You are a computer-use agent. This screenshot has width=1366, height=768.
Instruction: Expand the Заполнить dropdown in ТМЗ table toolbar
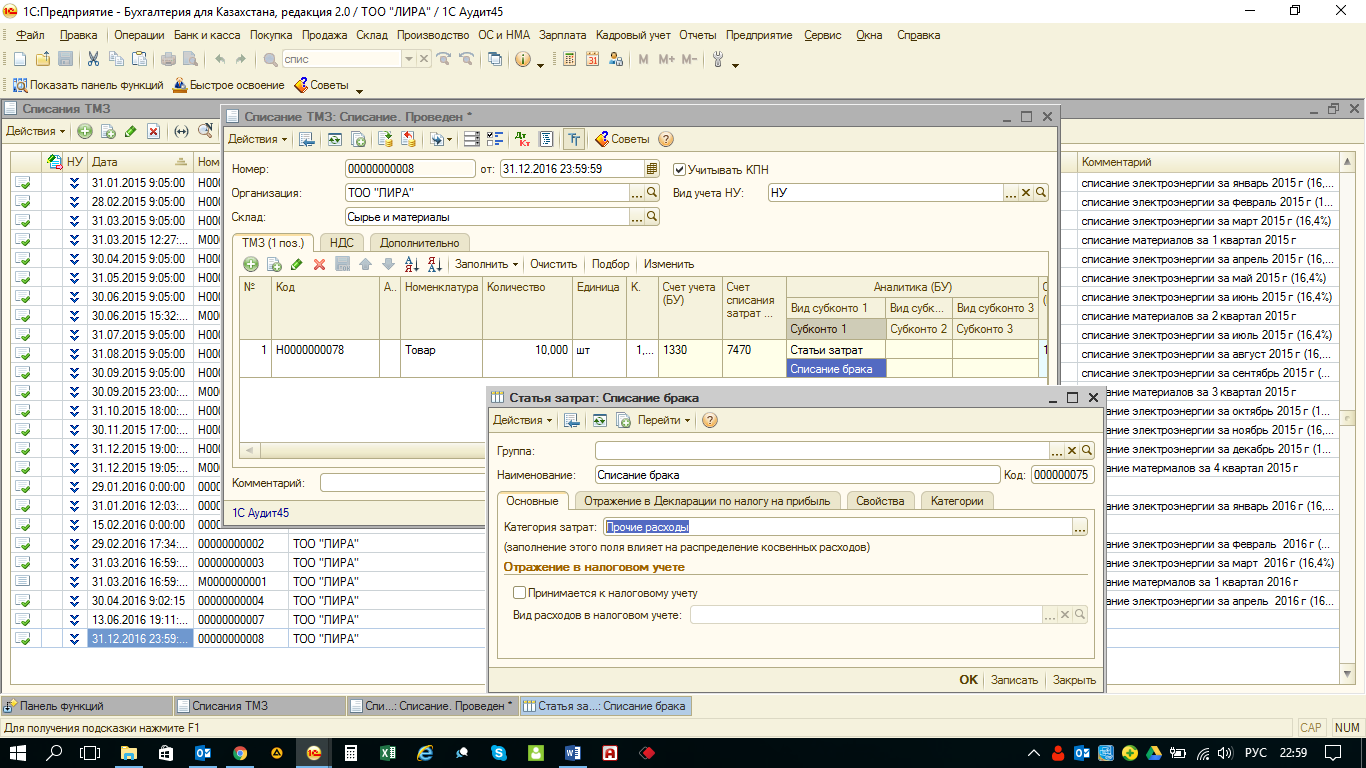tap(486, 264)
